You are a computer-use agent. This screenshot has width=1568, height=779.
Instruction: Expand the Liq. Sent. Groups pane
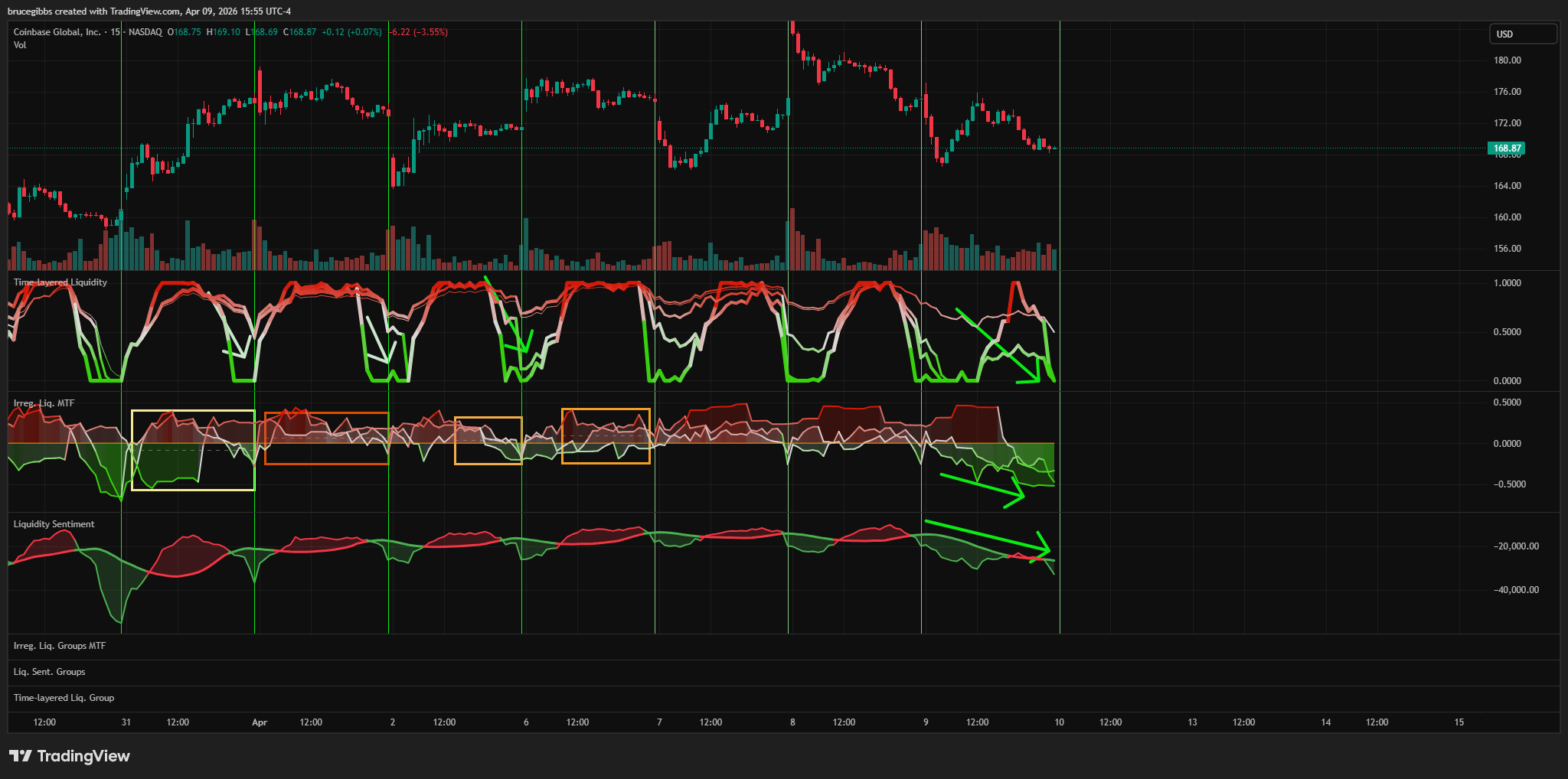[49, 672]
